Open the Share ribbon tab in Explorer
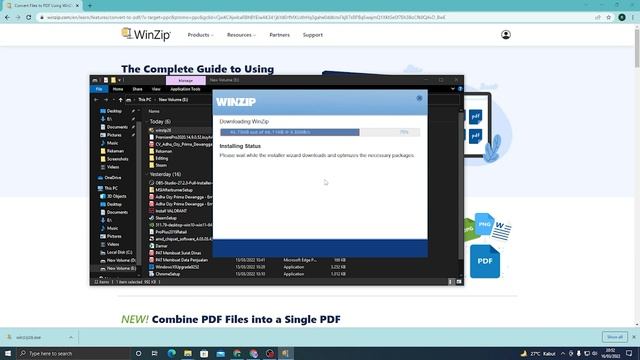 [137, 89]
